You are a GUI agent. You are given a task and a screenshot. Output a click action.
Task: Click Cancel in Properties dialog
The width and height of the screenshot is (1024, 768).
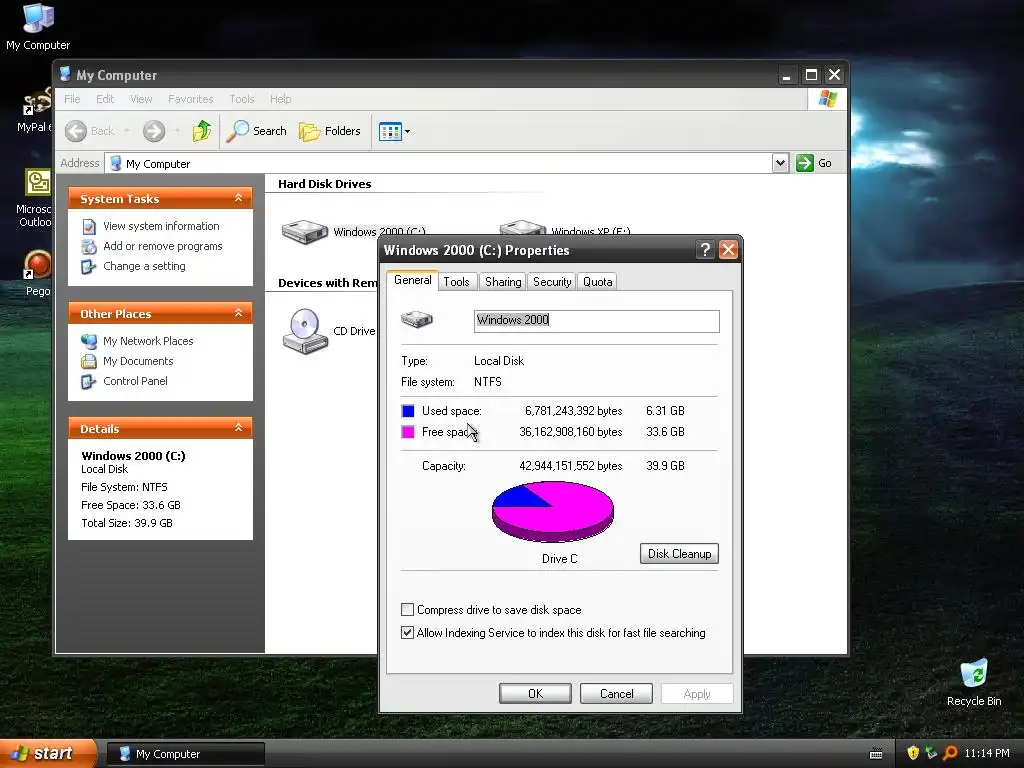616,694
